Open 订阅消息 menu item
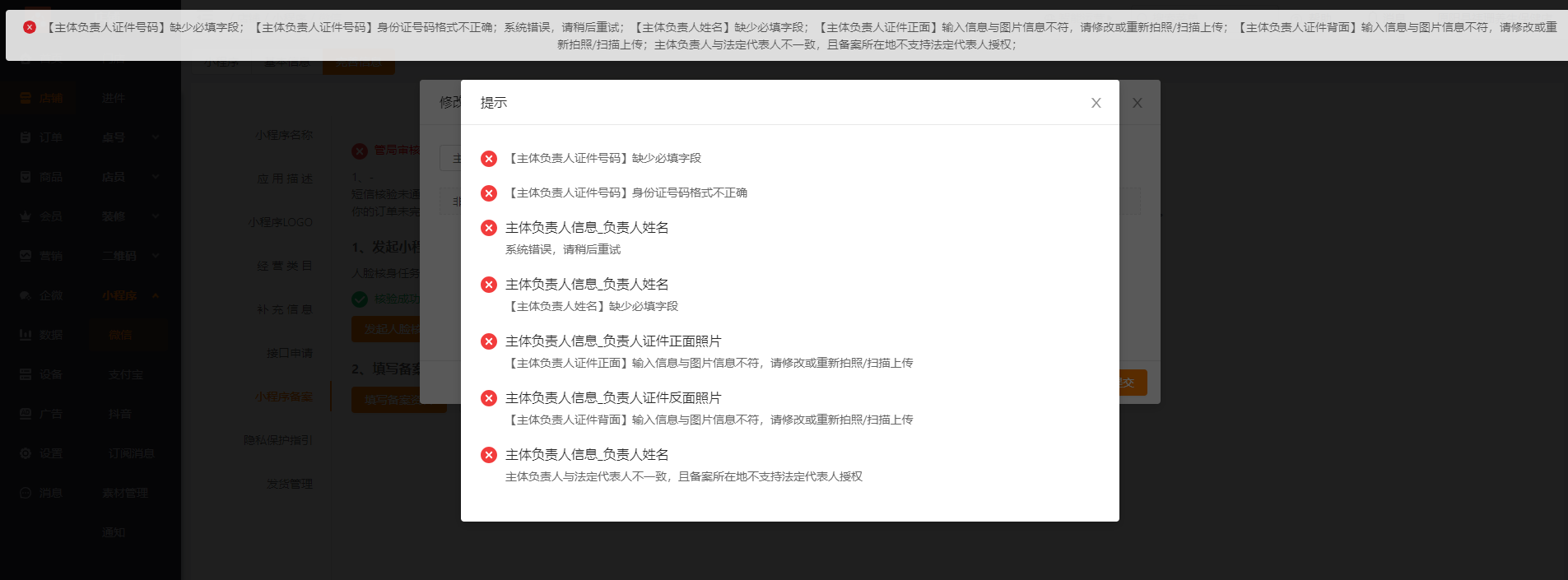 coord(132,453)
